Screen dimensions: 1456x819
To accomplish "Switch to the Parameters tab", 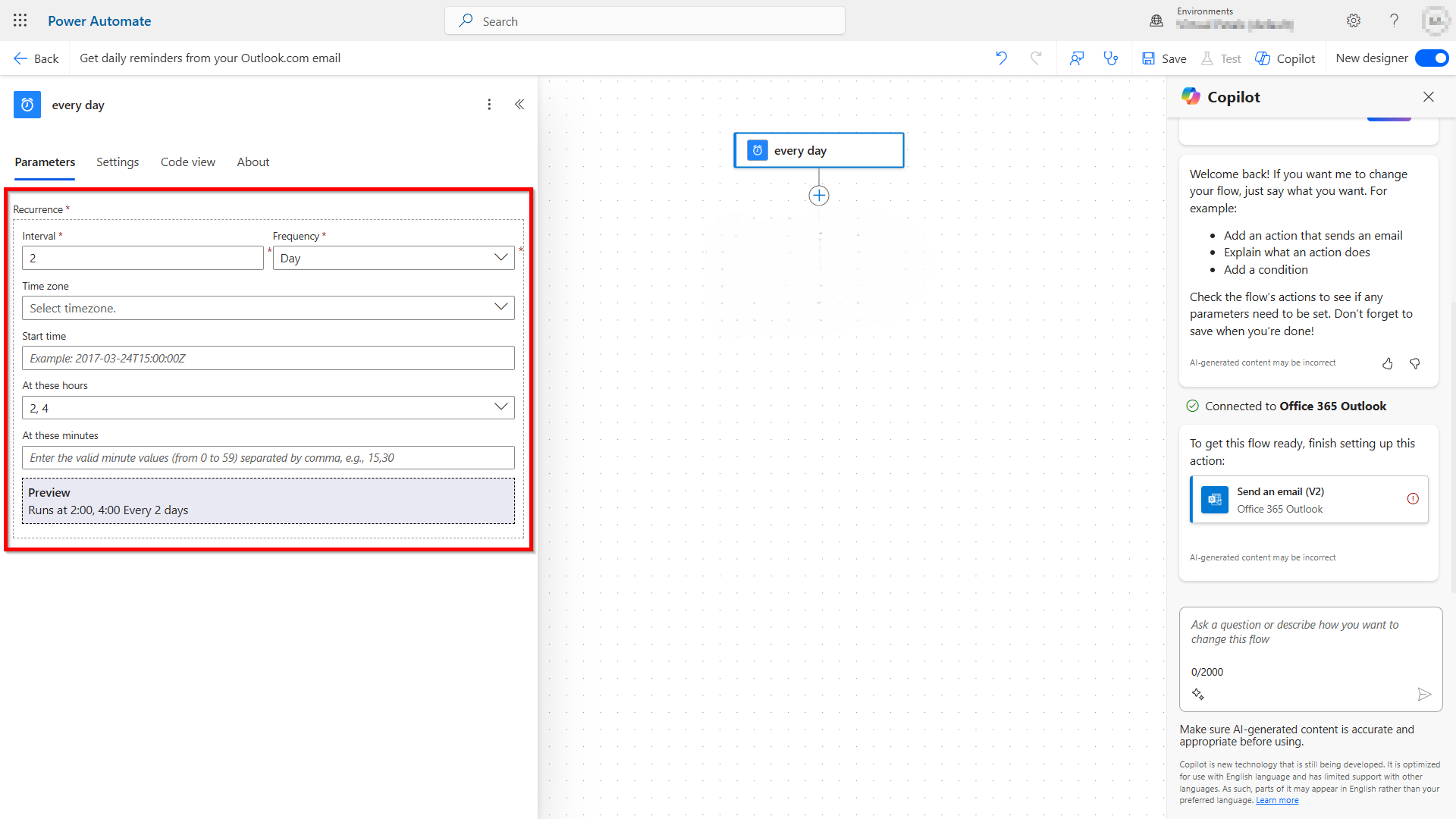I will coord(45,162).
